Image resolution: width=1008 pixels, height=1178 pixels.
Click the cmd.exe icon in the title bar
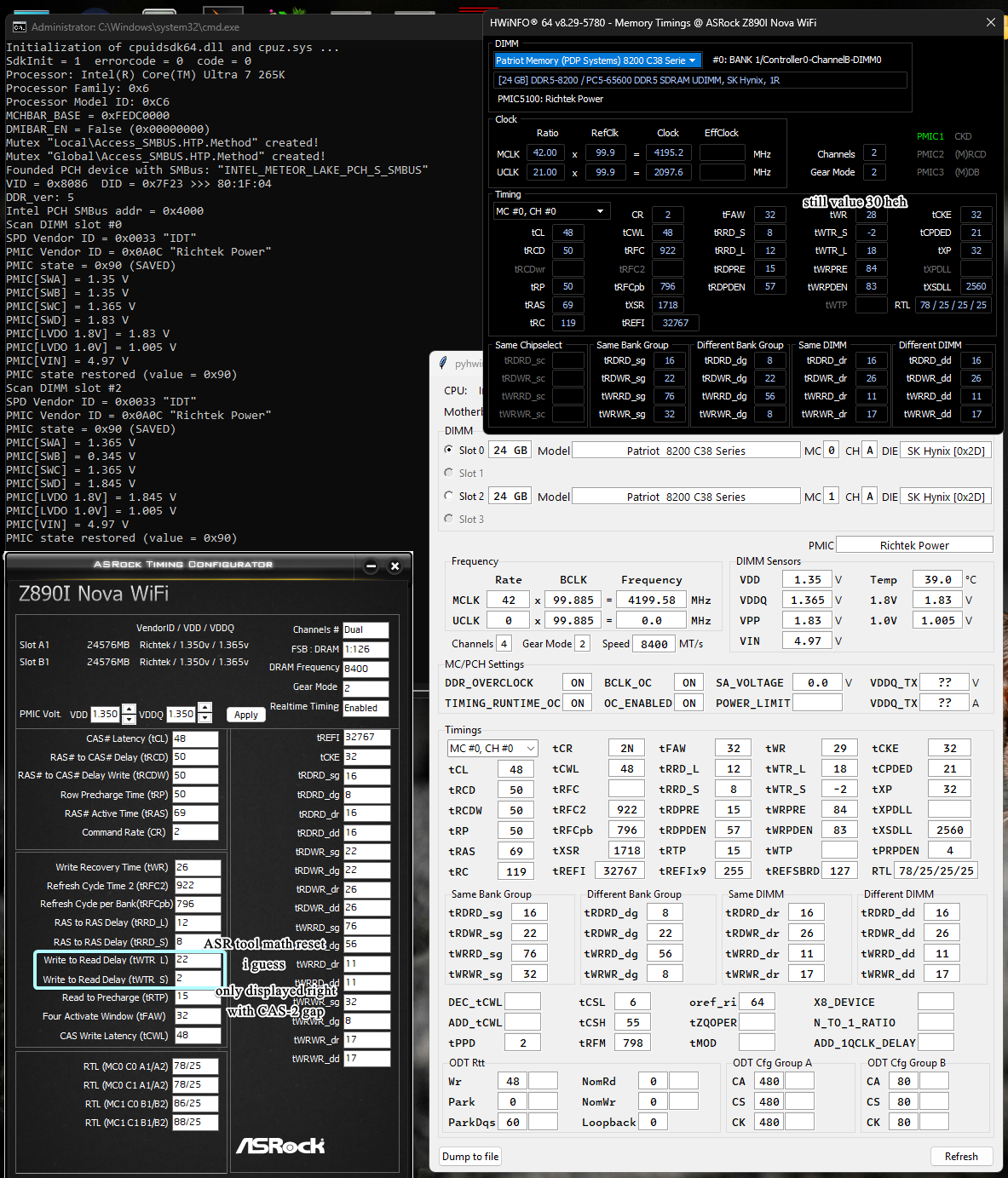(19, 27)
